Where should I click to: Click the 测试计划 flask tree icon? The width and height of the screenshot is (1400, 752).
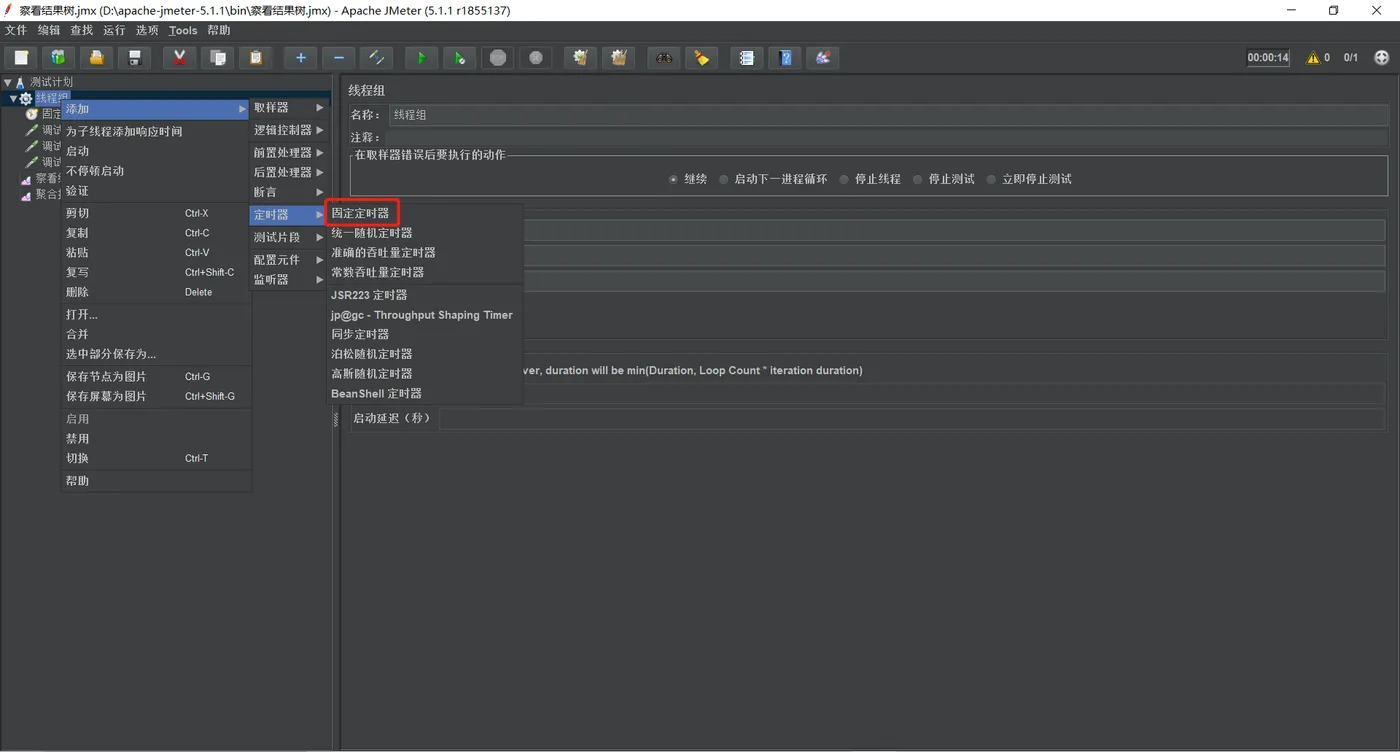pos(20,83)
